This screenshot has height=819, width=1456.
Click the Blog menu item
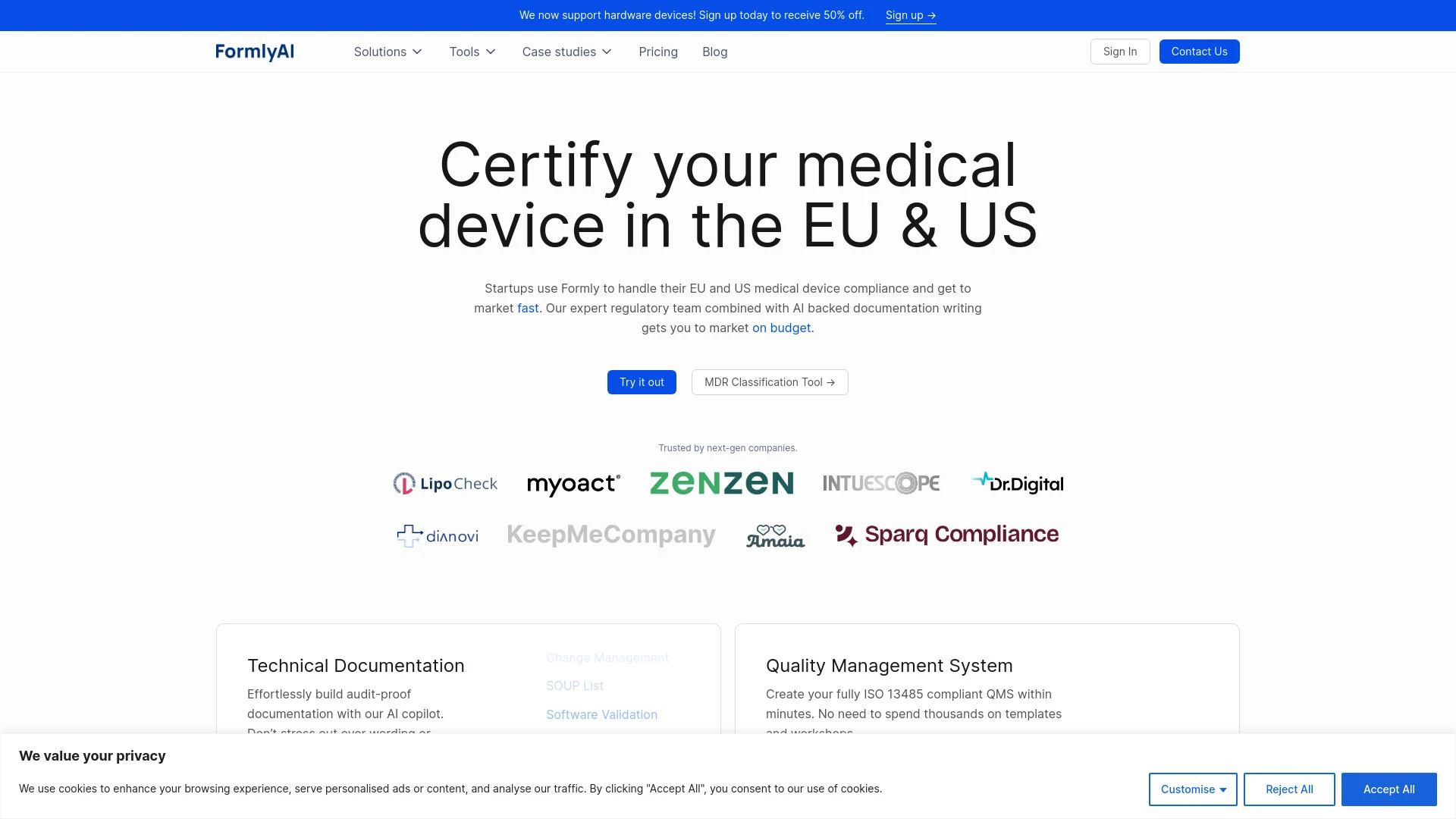(x=714, y=51)
